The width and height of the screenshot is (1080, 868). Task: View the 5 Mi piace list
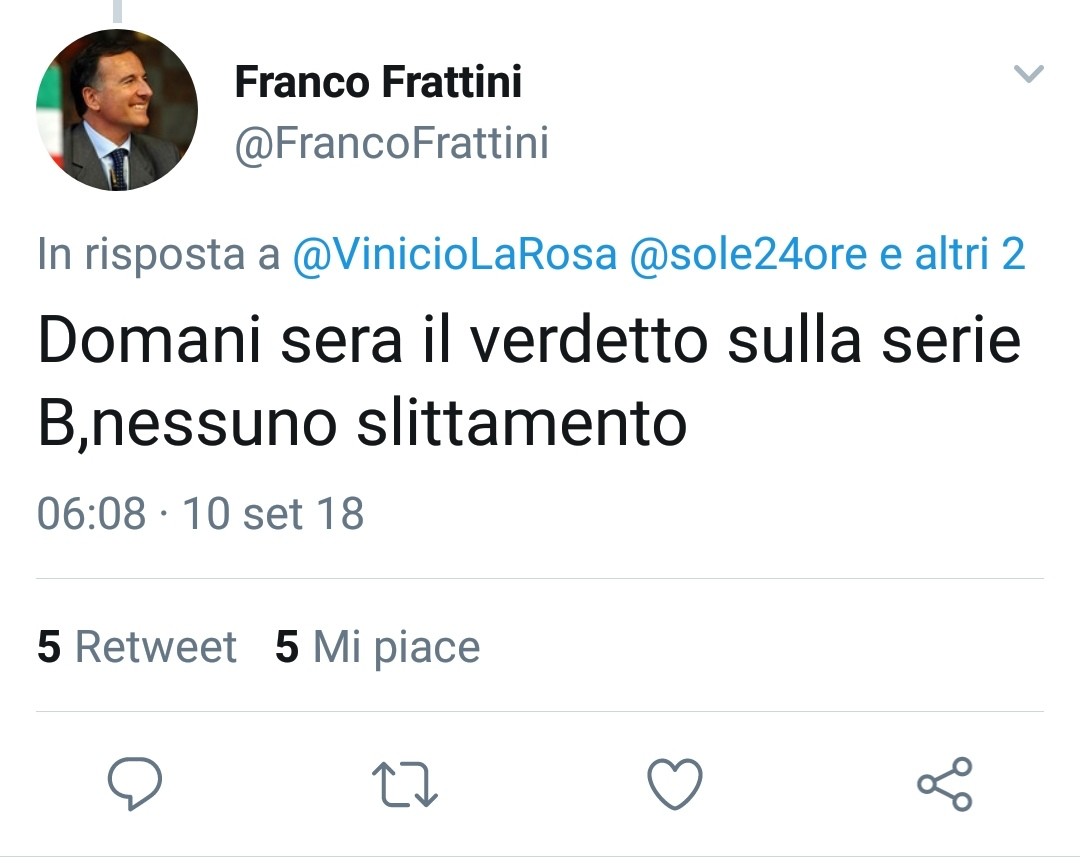[x=378, y=647]
